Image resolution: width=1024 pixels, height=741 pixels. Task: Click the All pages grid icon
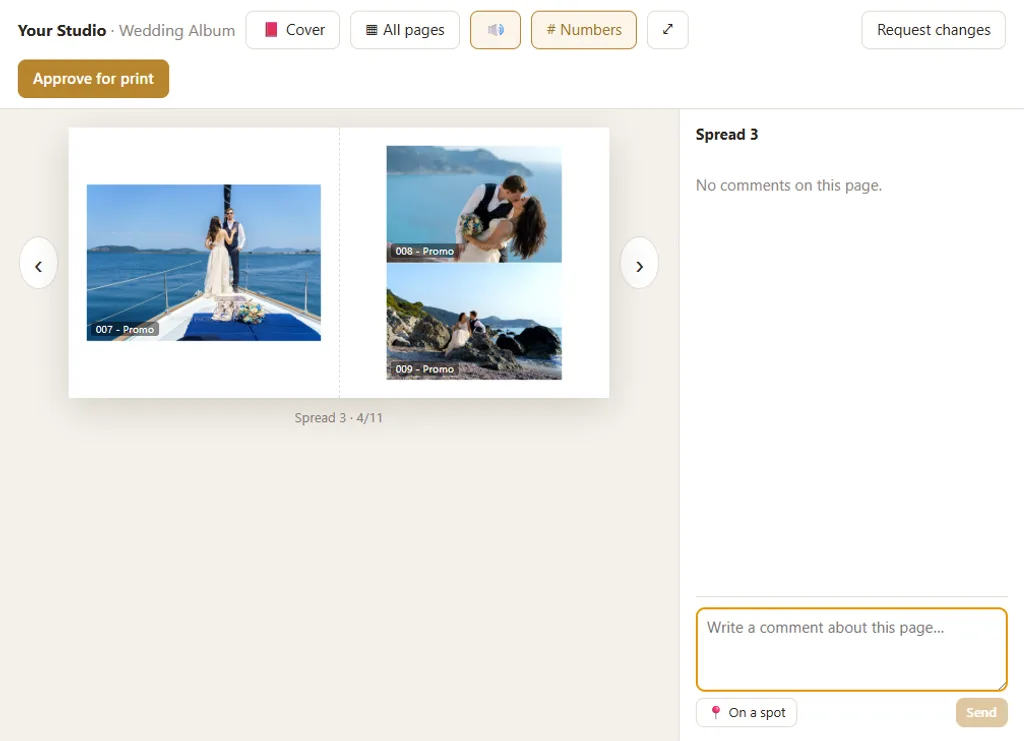[x=372, y=30]
